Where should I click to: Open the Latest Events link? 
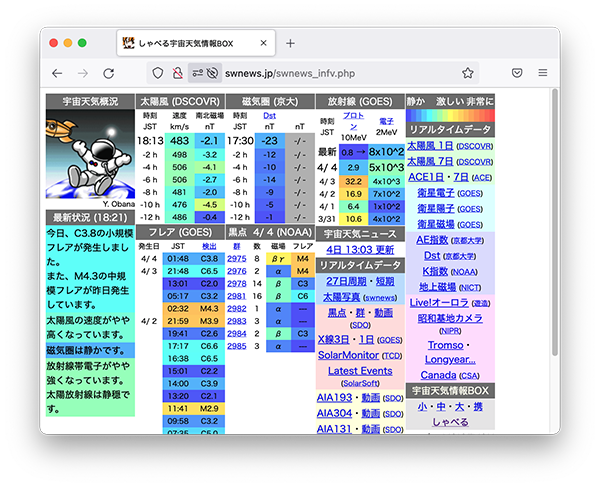coord(360,370)
